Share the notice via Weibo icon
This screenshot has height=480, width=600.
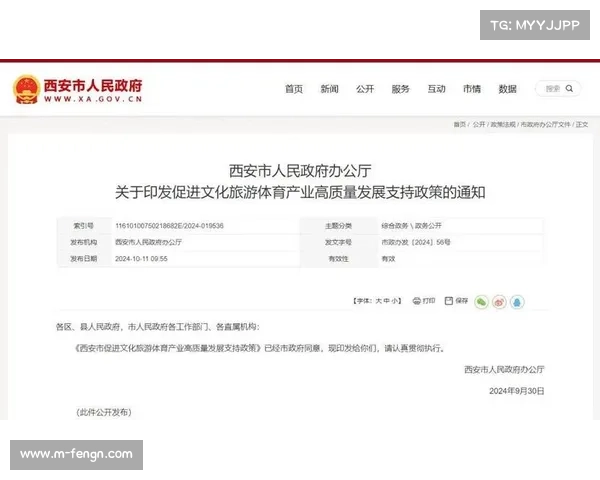pyautogui.click(x=499, y=300)
